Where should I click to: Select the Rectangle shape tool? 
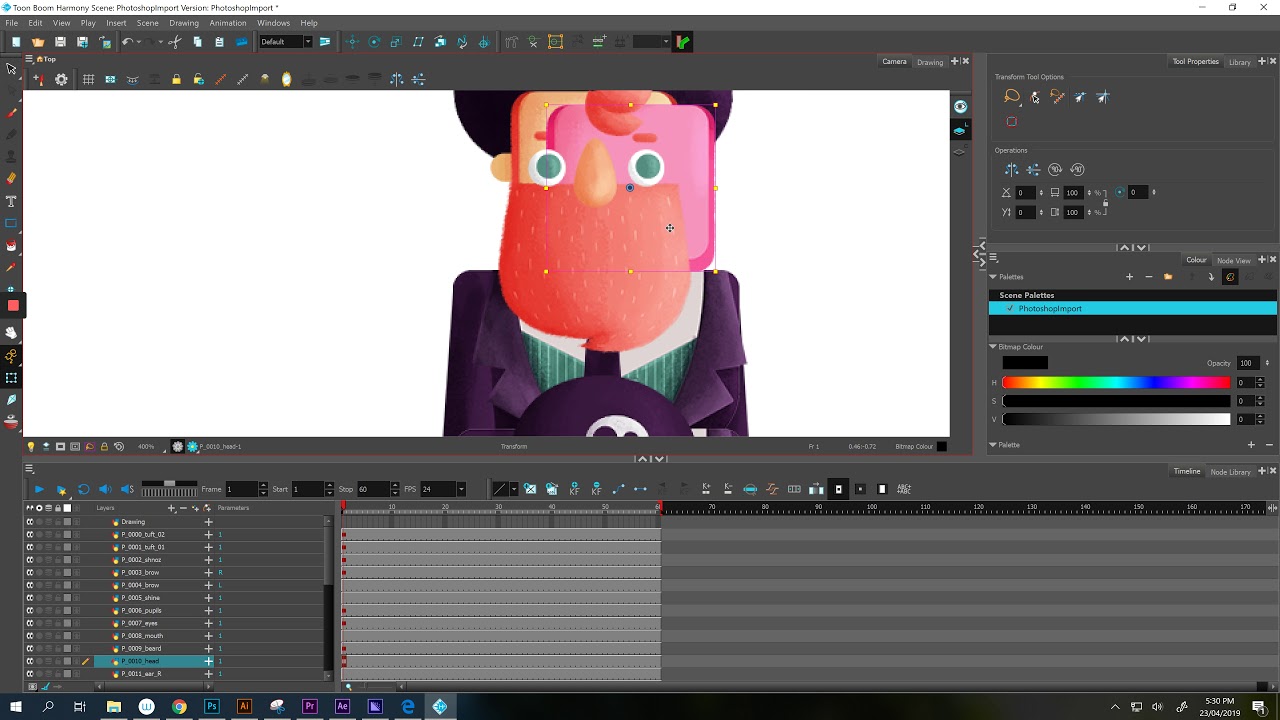point(12,222)
